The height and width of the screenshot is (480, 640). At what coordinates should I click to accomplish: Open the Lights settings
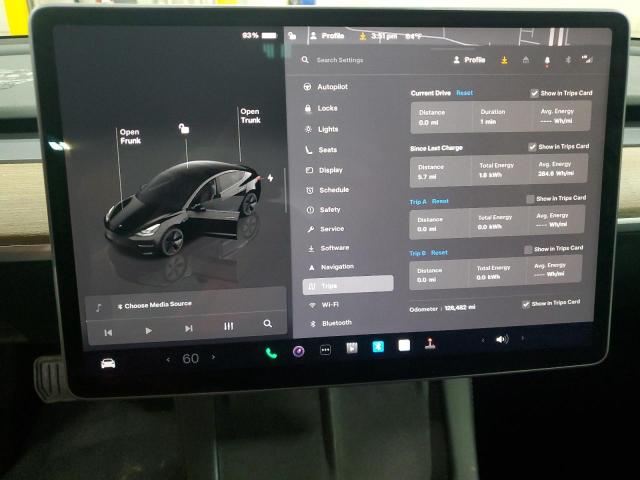pos(322,129)
